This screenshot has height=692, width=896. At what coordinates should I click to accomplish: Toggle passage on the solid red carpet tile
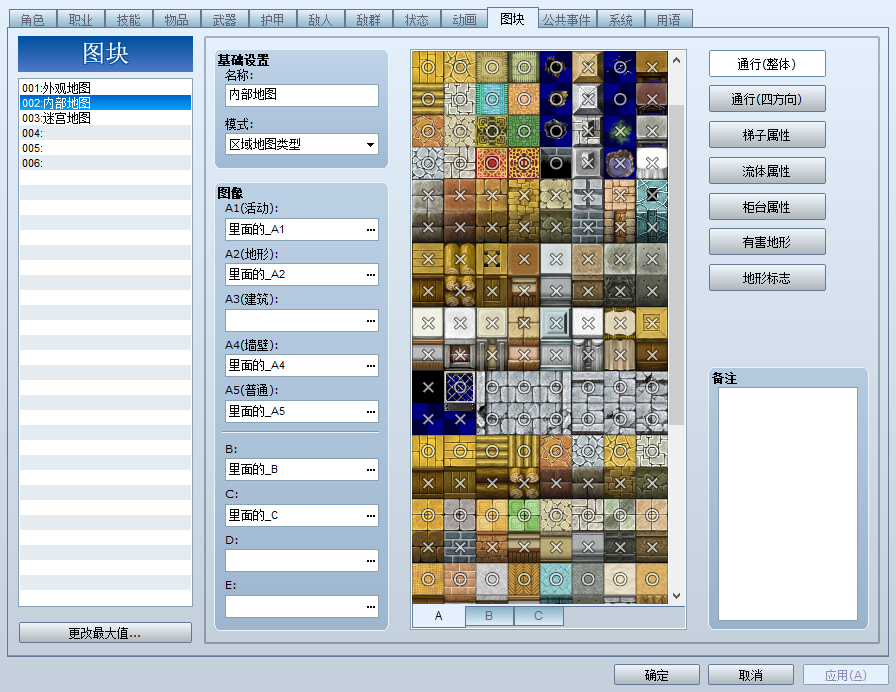click(x=491, y=163)
